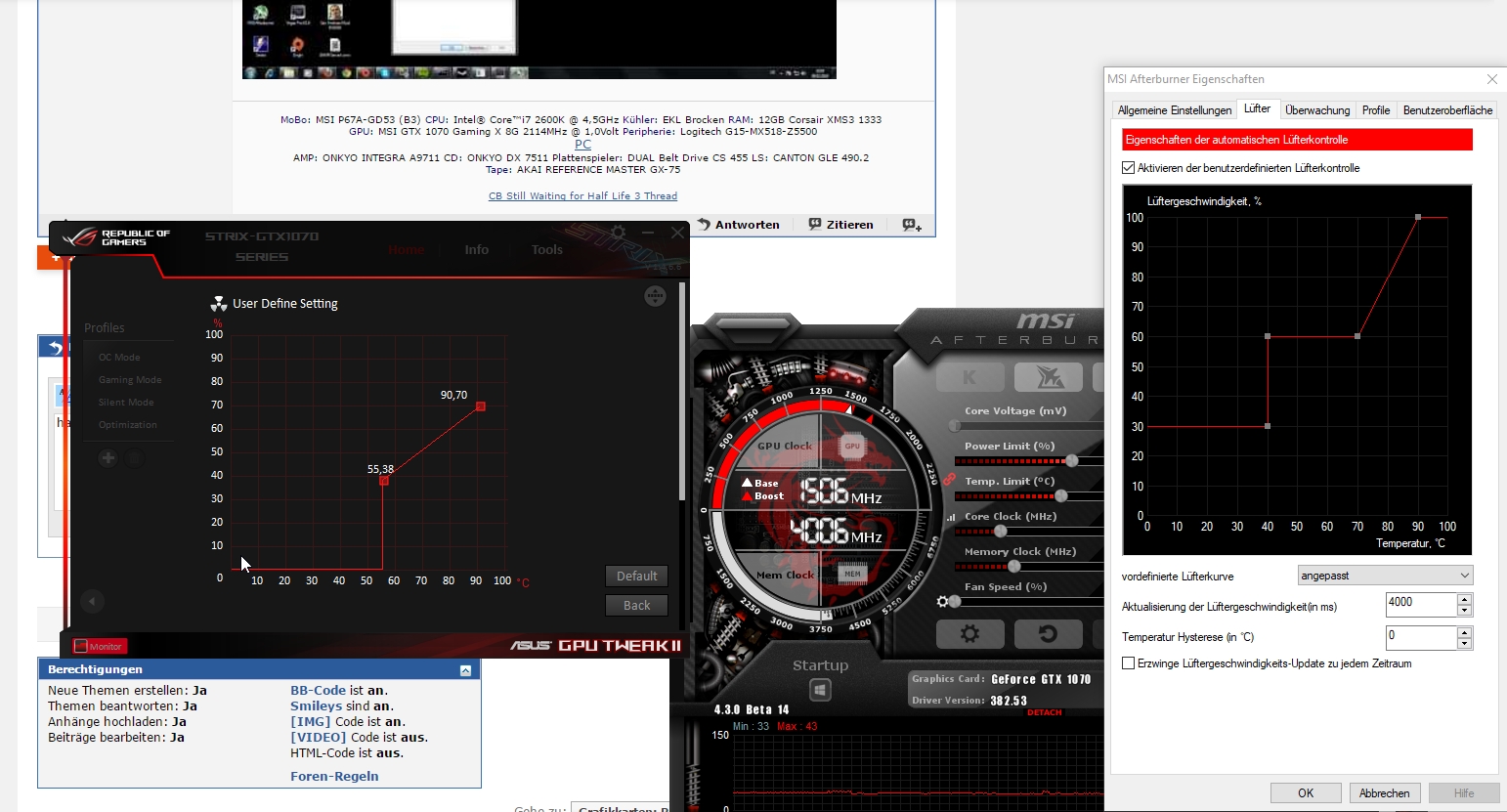Open the desktop screenshot thumbnail in the forum post
The image size is (1507, 812).
coord(539,39)
